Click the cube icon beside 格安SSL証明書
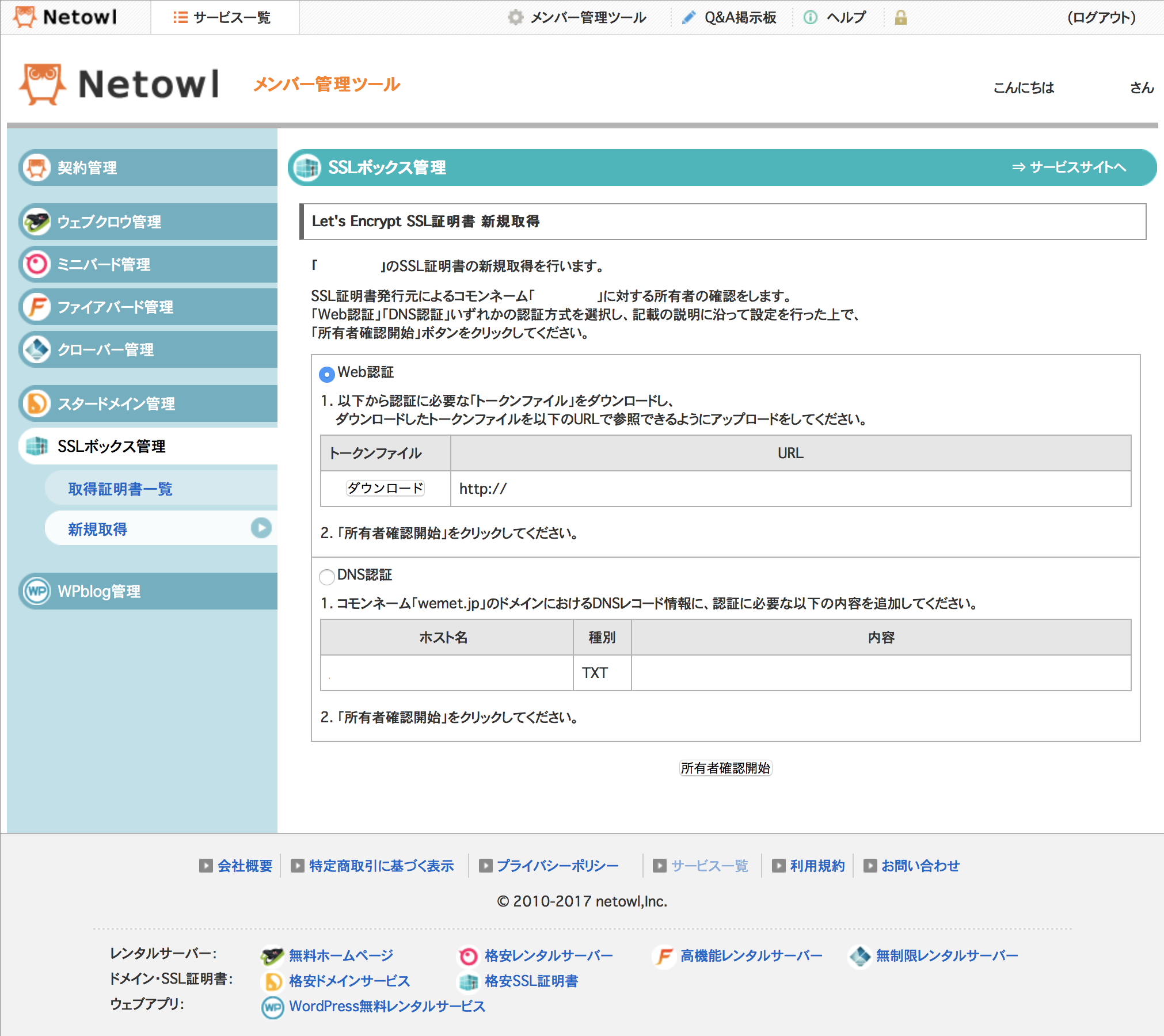1164x1036 pixels. click(468, 981)
